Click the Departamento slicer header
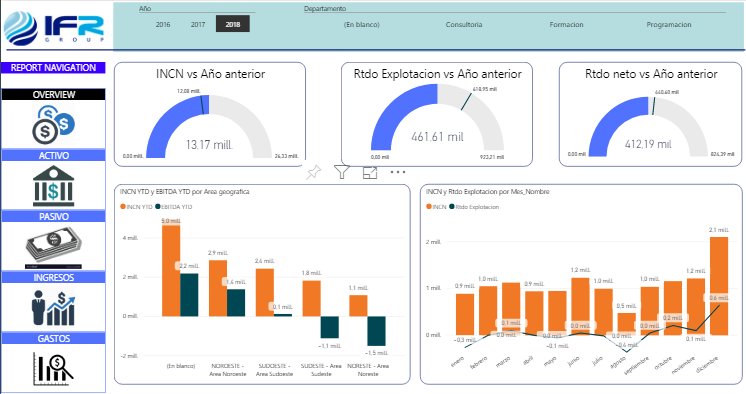Viewport: 746px width, 394px height. (325, 9)
